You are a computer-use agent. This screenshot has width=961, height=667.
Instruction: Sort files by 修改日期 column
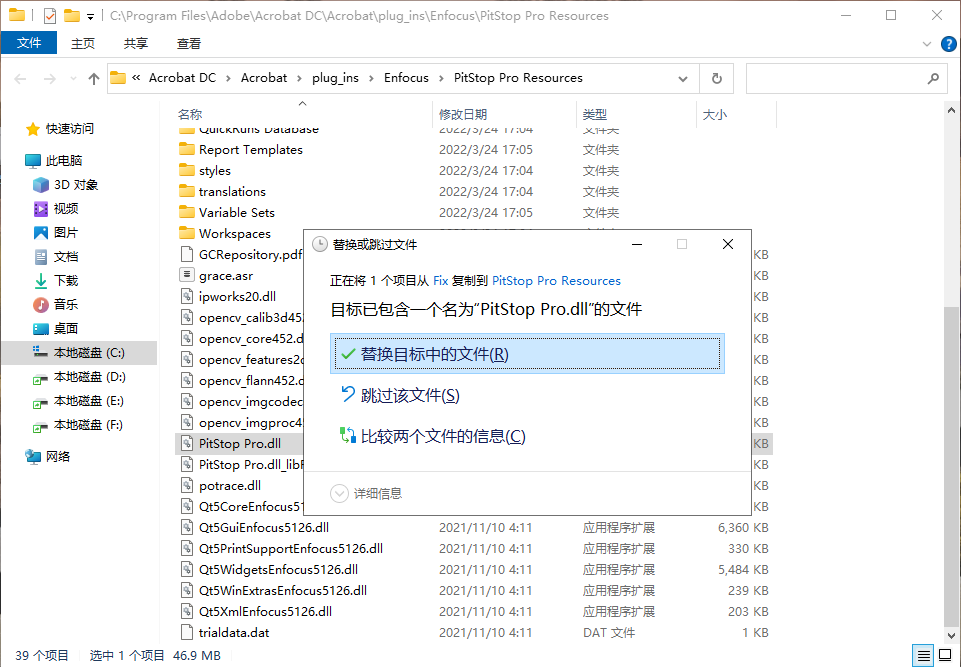click(x=463, y=114)
